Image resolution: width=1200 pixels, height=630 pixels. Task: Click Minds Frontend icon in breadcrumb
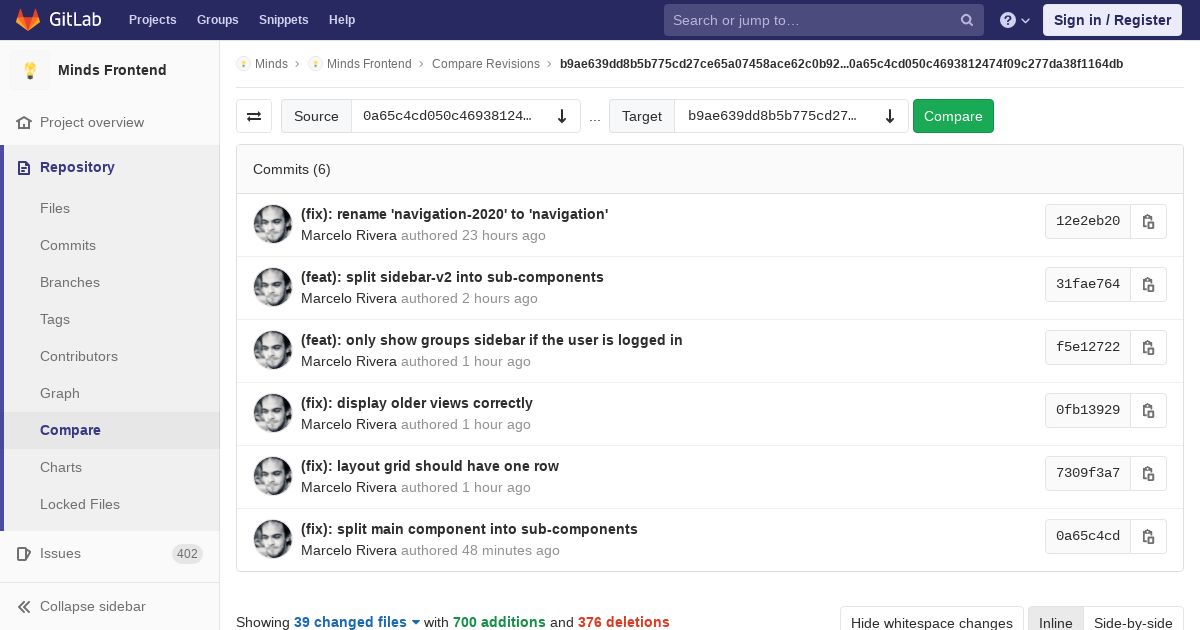tap(315, 64)
